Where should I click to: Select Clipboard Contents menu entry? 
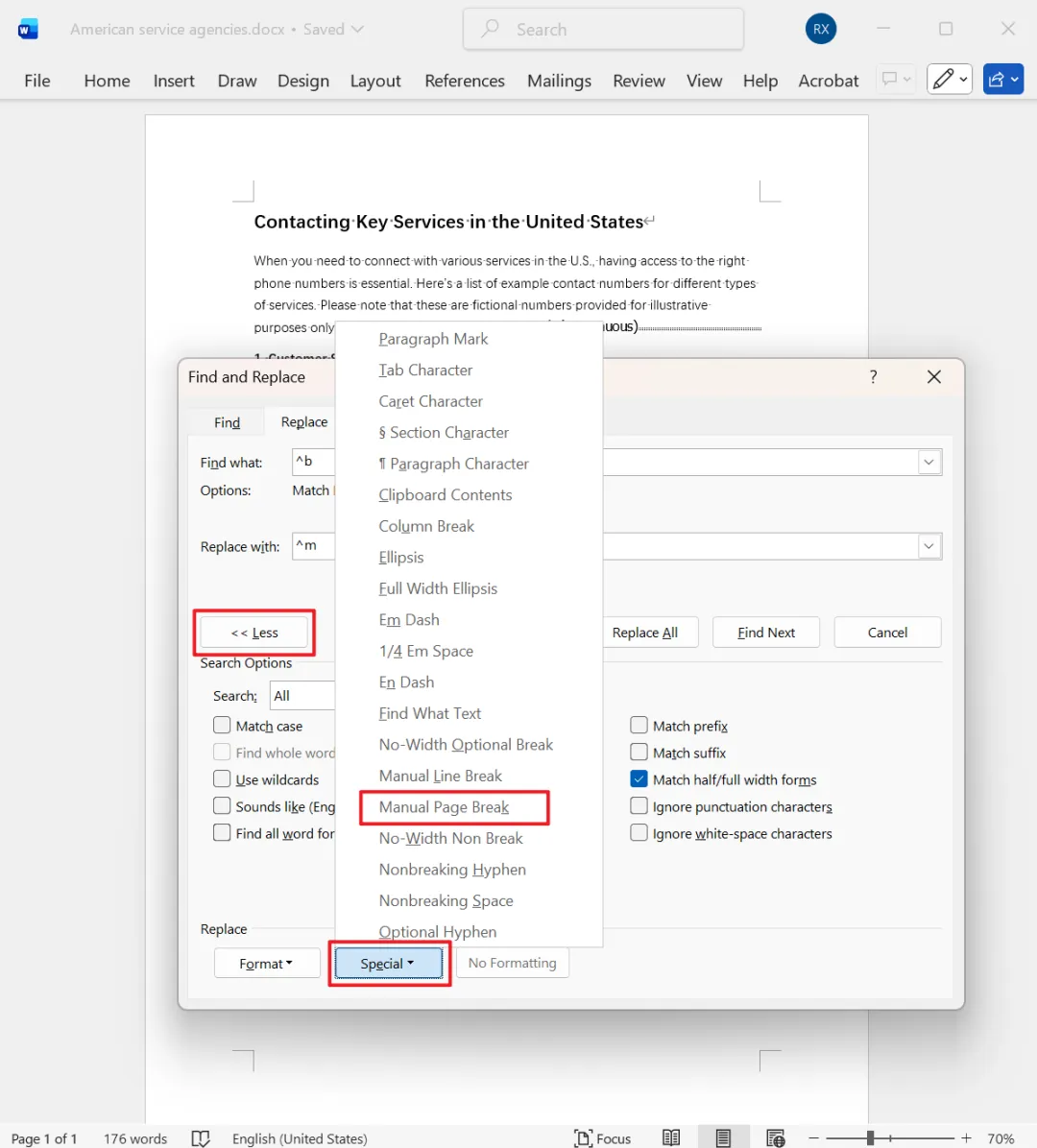(x=446, y=495)
